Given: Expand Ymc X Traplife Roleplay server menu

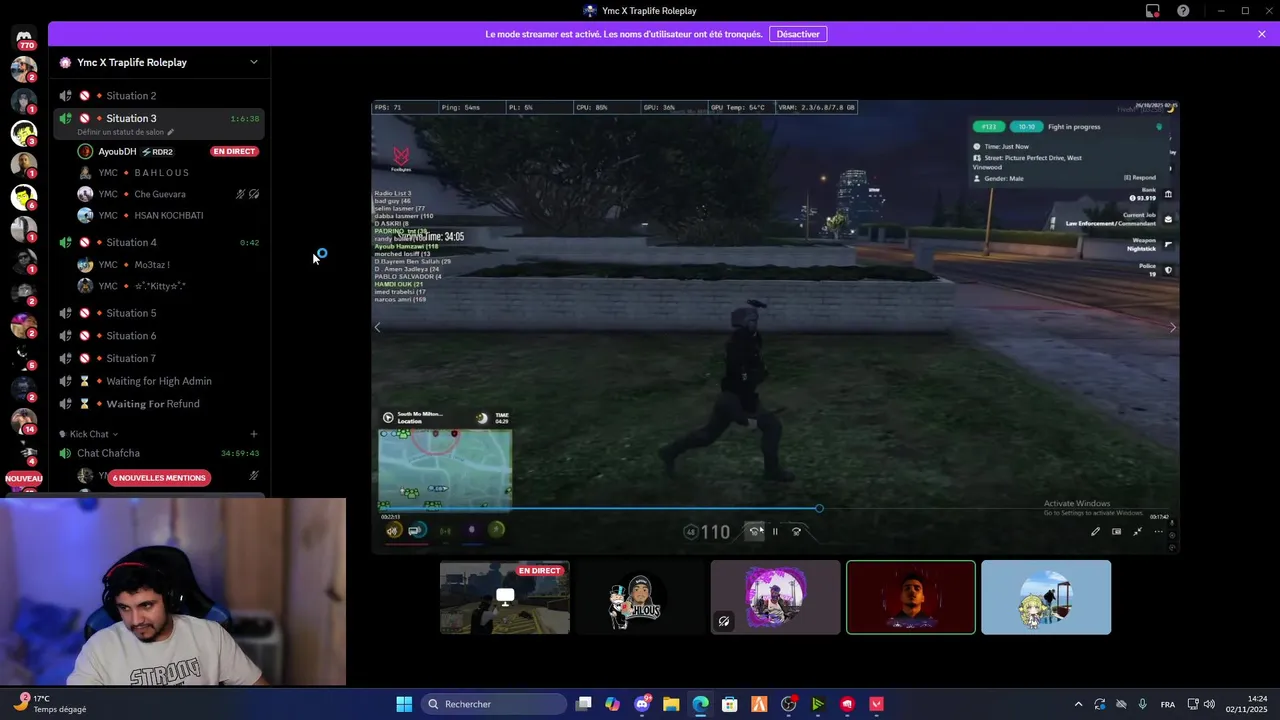Looking at the screenshot, I should [x=254, y=62].
